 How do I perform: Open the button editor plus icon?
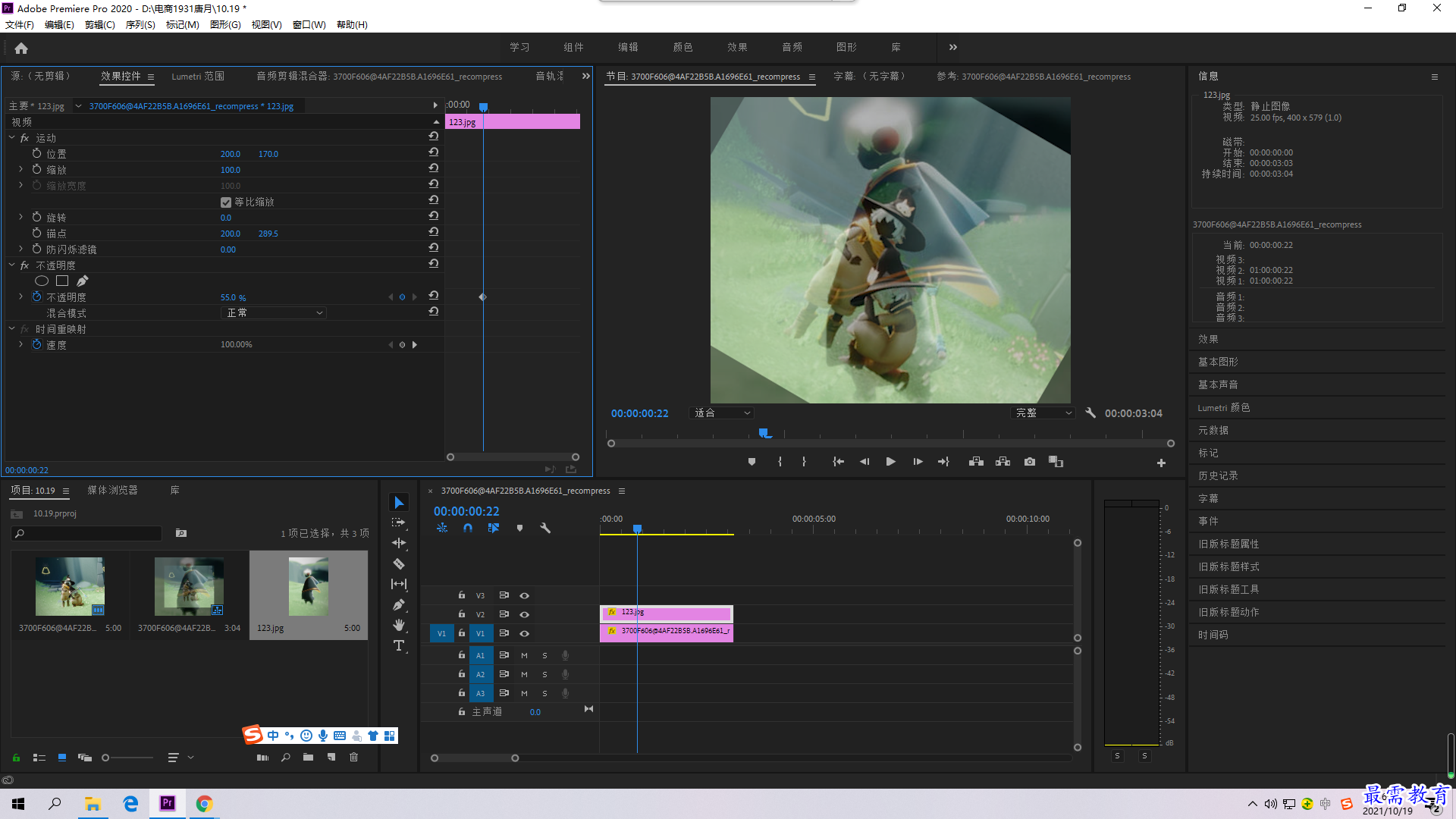pos(1161,463)
